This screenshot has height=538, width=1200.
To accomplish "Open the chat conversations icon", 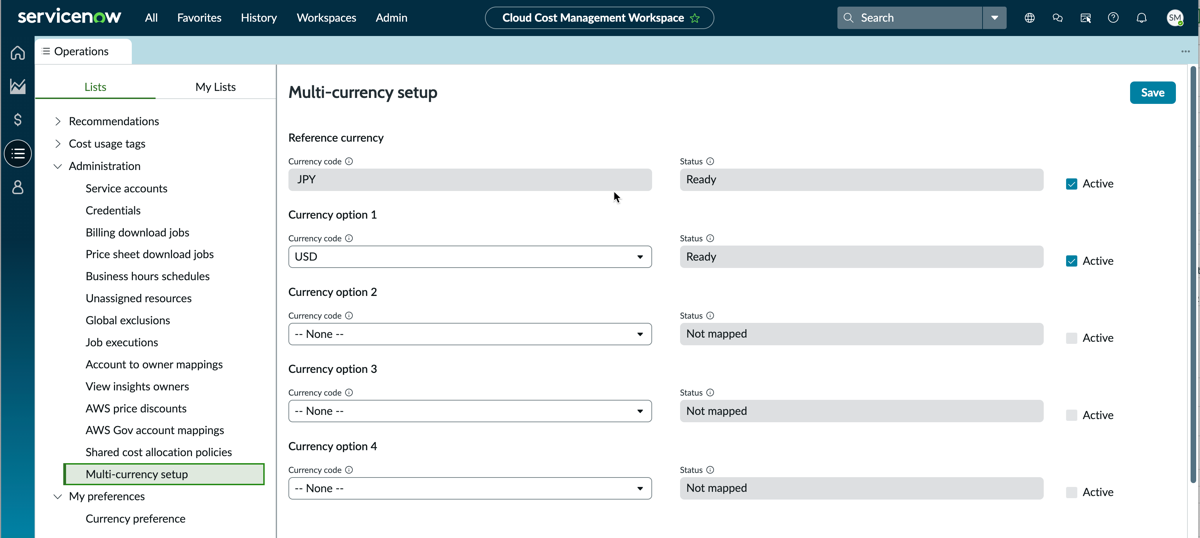I will click(1057, 18).
